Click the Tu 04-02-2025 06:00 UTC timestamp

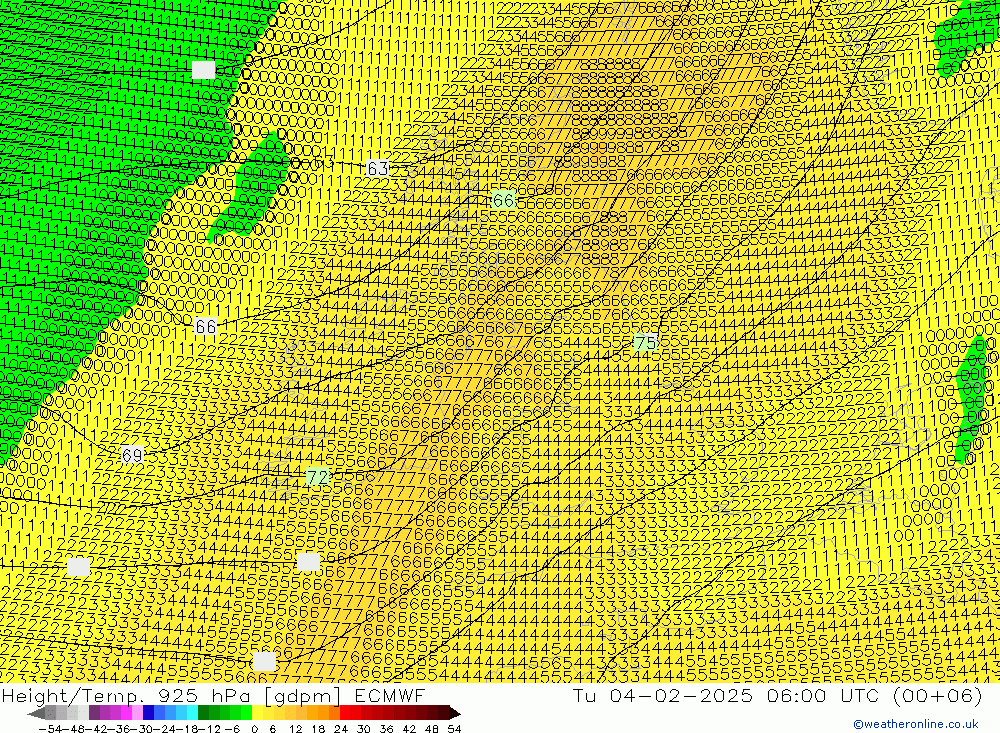(x=726, y=695)
